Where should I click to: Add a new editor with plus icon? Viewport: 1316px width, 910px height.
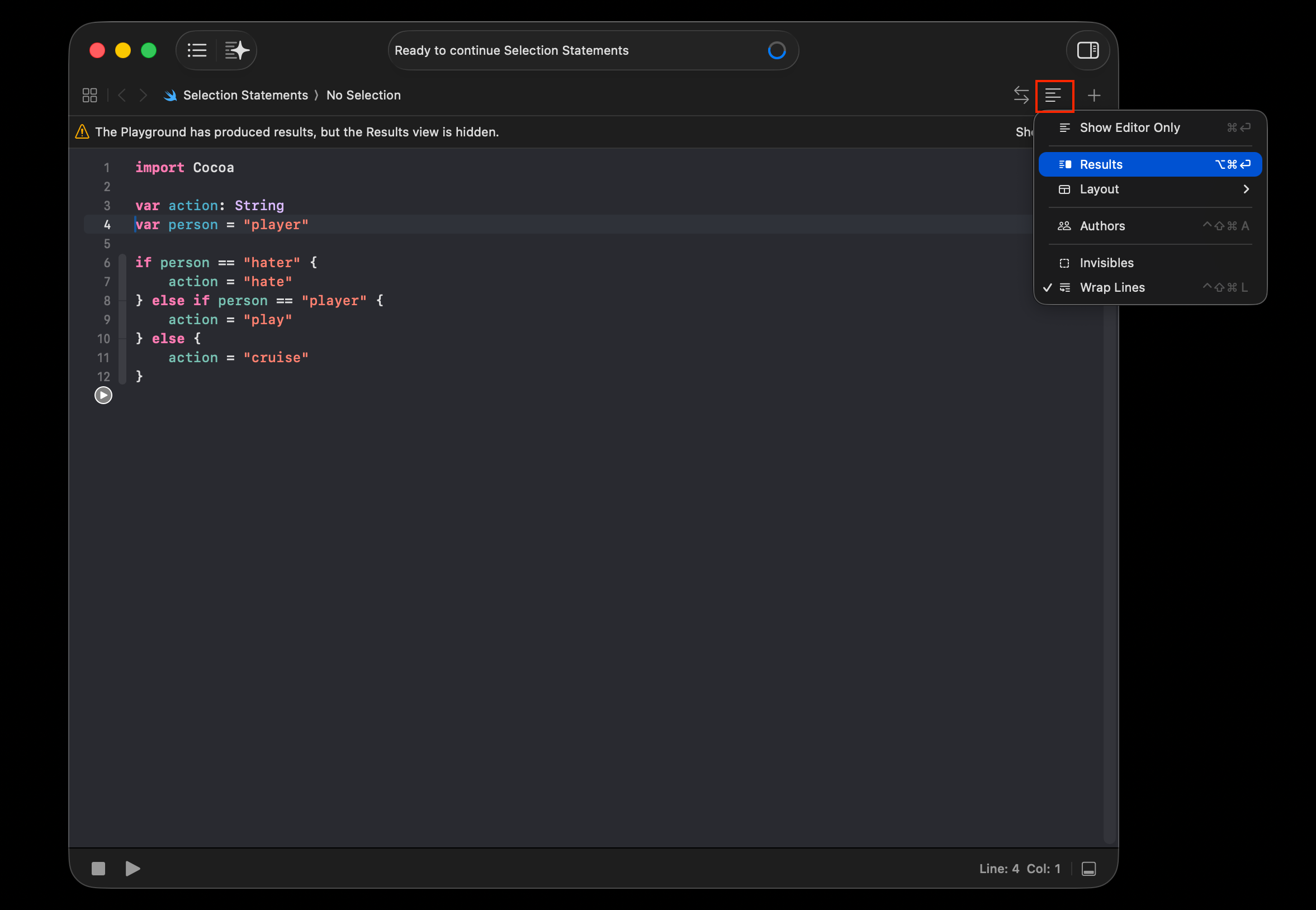(1093, 95)
